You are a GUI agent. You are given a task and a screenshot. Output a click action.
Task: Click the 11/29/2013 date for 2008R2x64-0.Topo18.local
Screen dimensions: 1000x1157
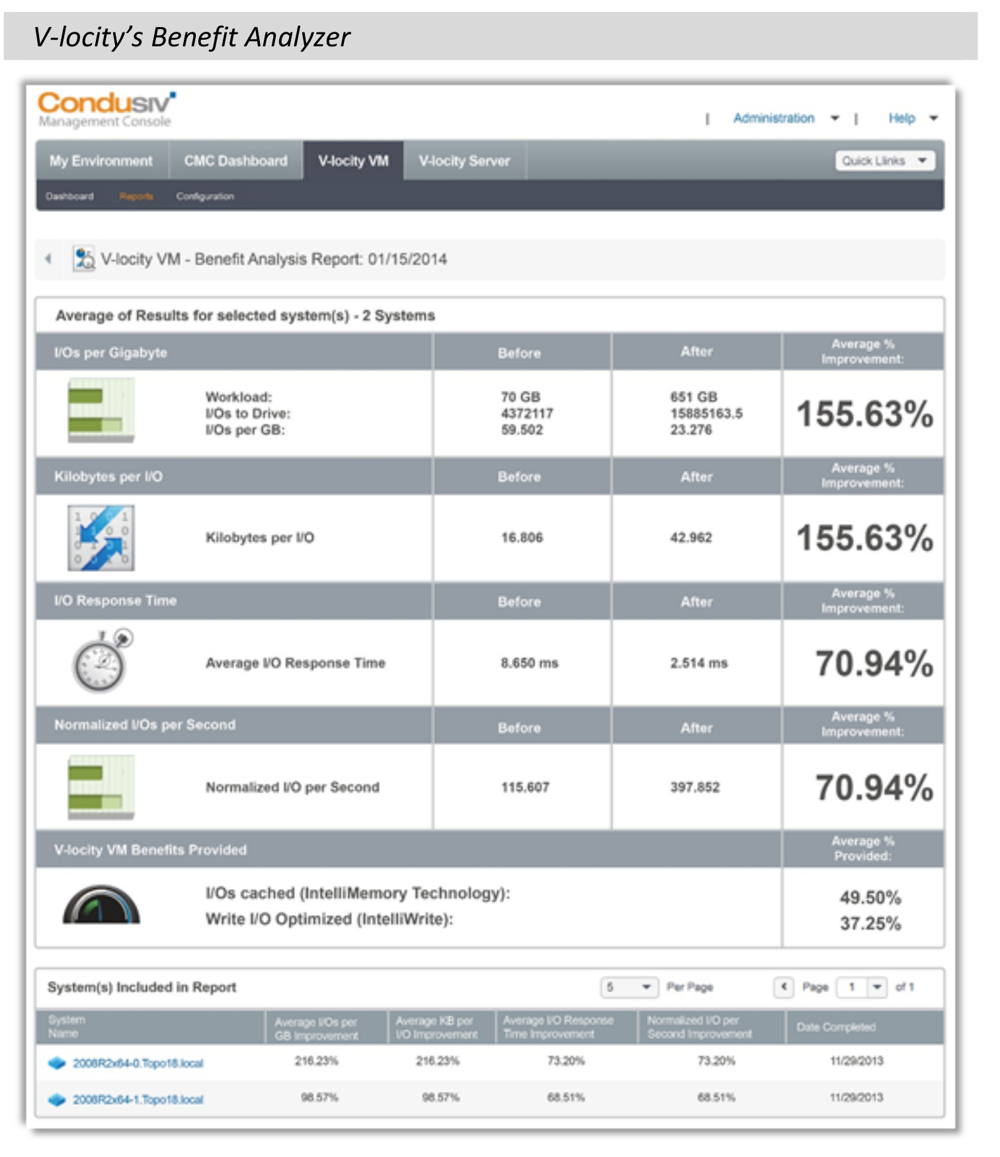click(856, 1061)
